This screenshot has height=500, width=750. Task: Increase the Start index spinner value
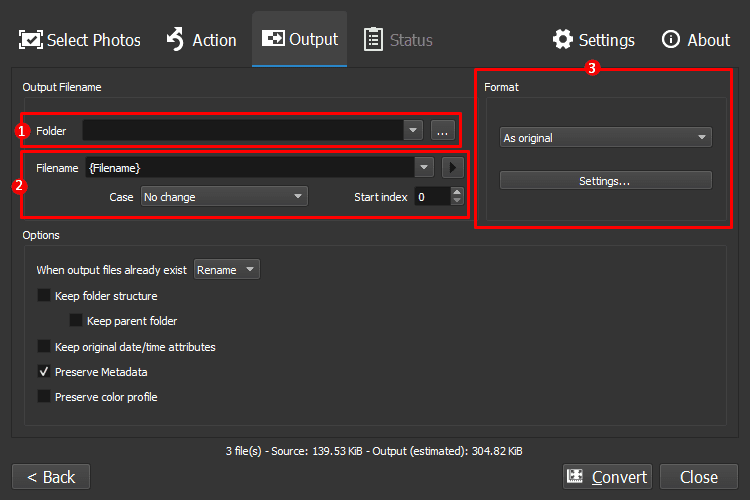(457, 191)
